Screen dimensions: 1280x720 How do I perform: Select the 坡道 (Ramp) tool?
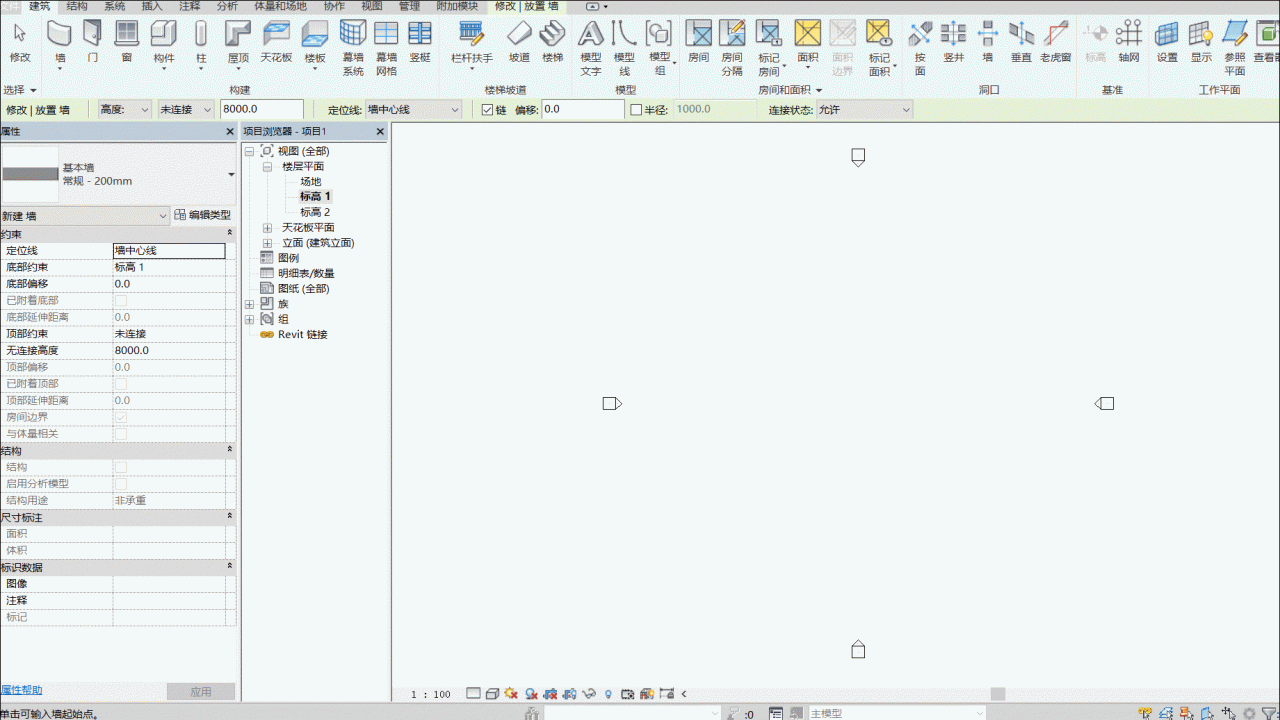[519, 42]
